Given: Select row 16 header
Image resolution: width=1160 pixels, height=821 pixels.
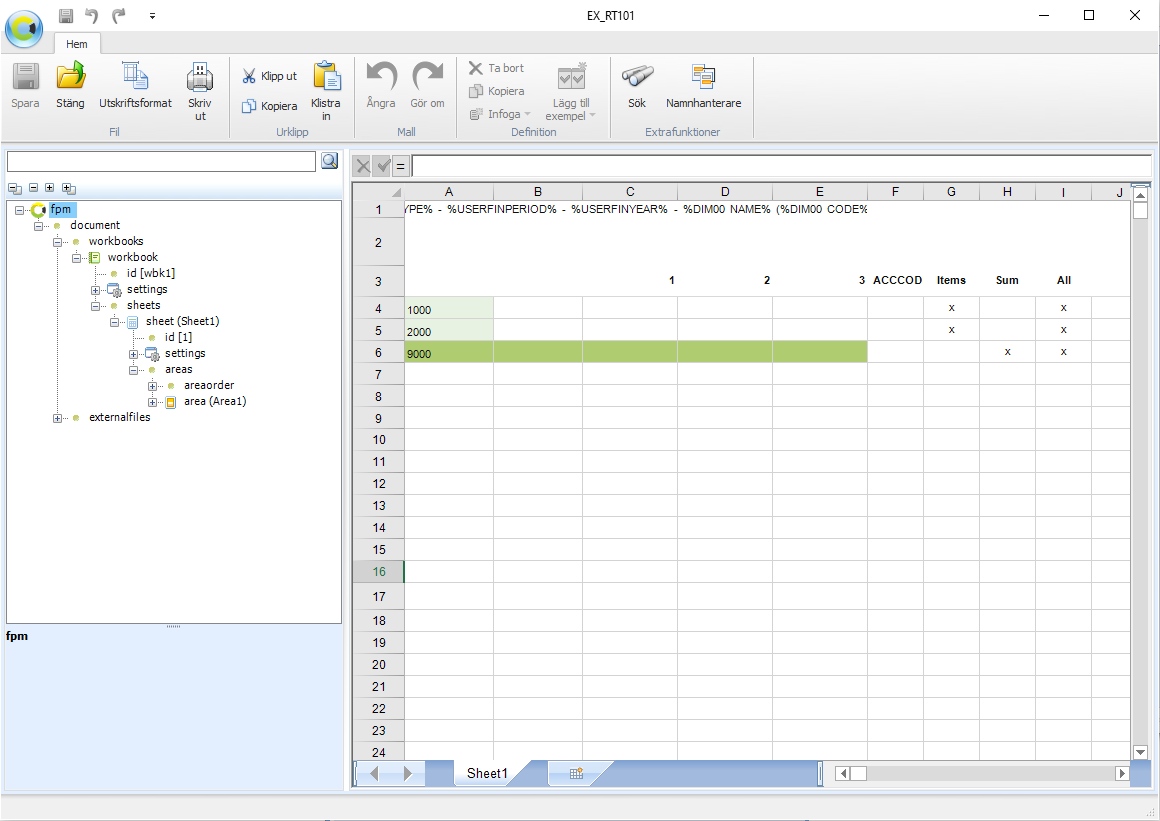Looking at the screenshot, I should point(379,572).
